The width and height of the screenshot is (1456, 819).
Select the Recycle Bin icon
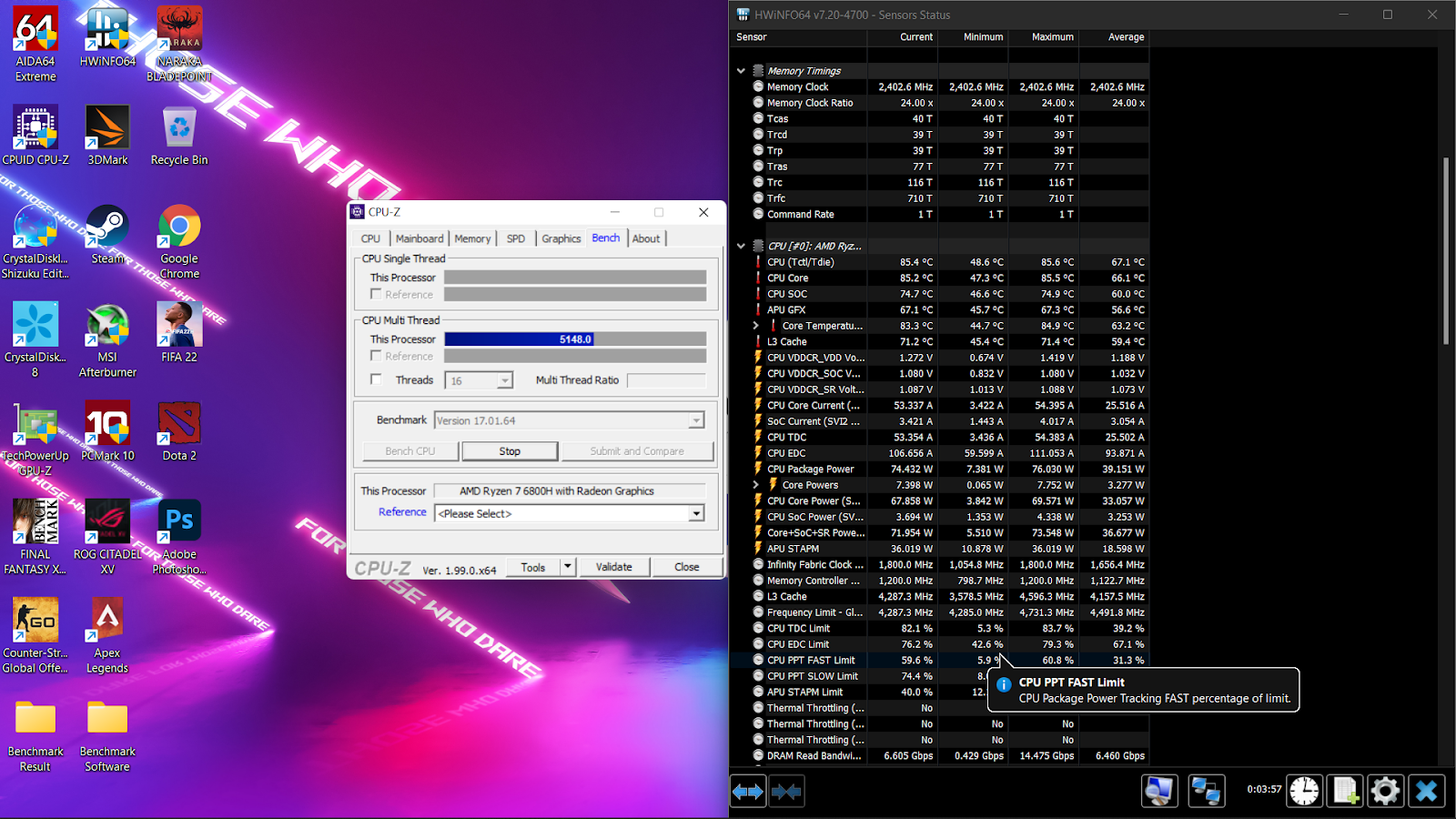tap(179, 135)
